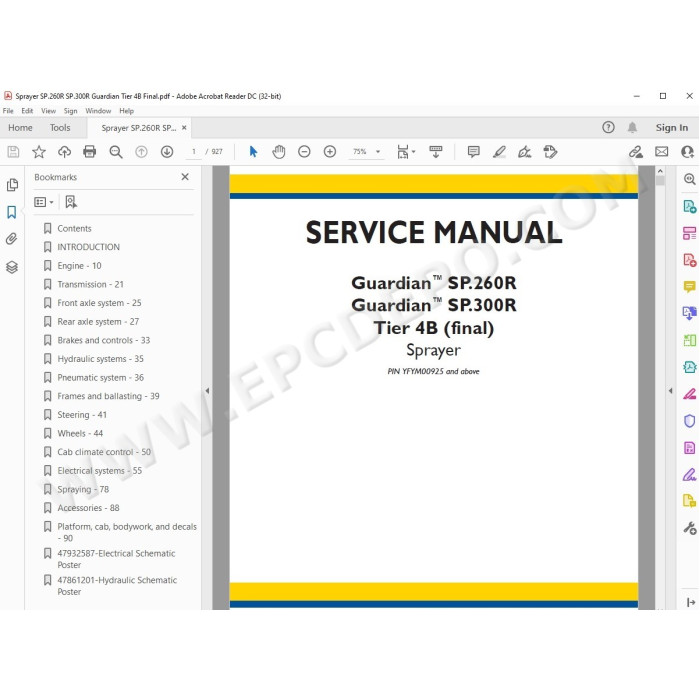Go to next page arrow icon
Screen dimensions: 700x700
tap(167, 152)
